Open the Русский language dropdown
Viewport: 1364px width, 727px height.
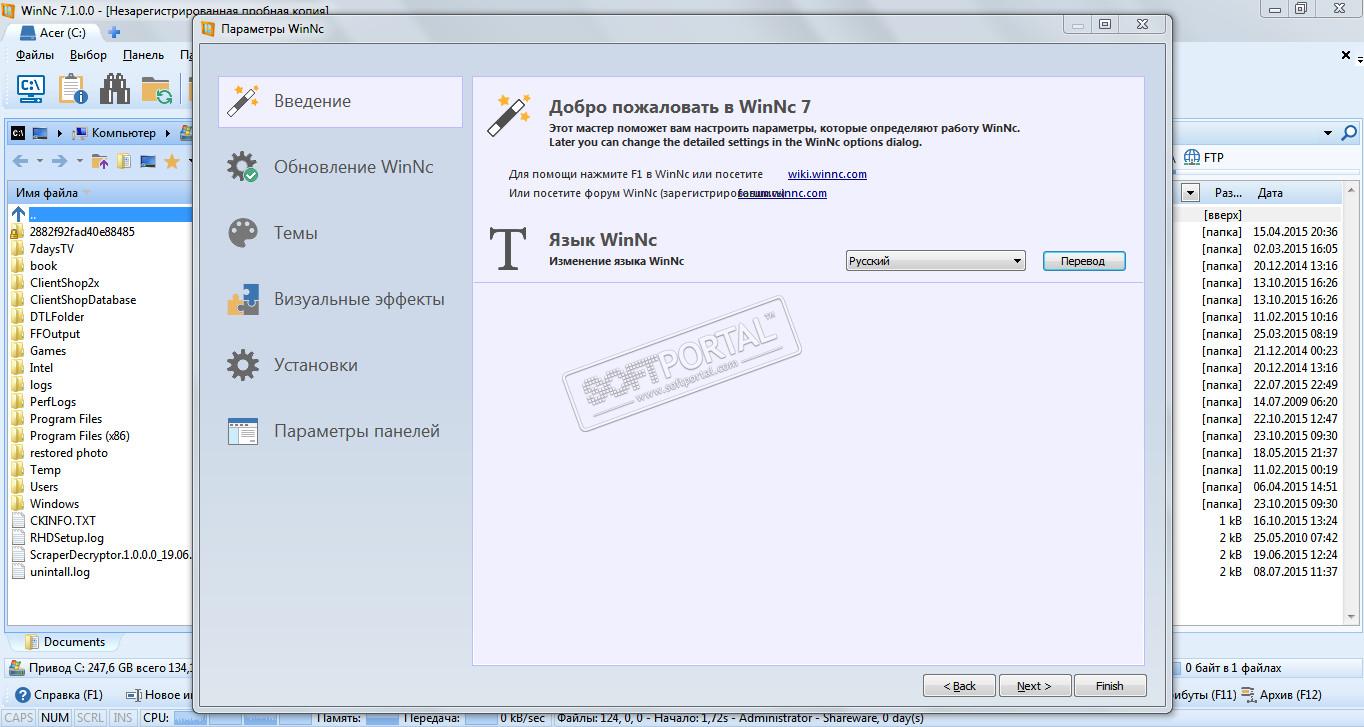click(935, 261)
